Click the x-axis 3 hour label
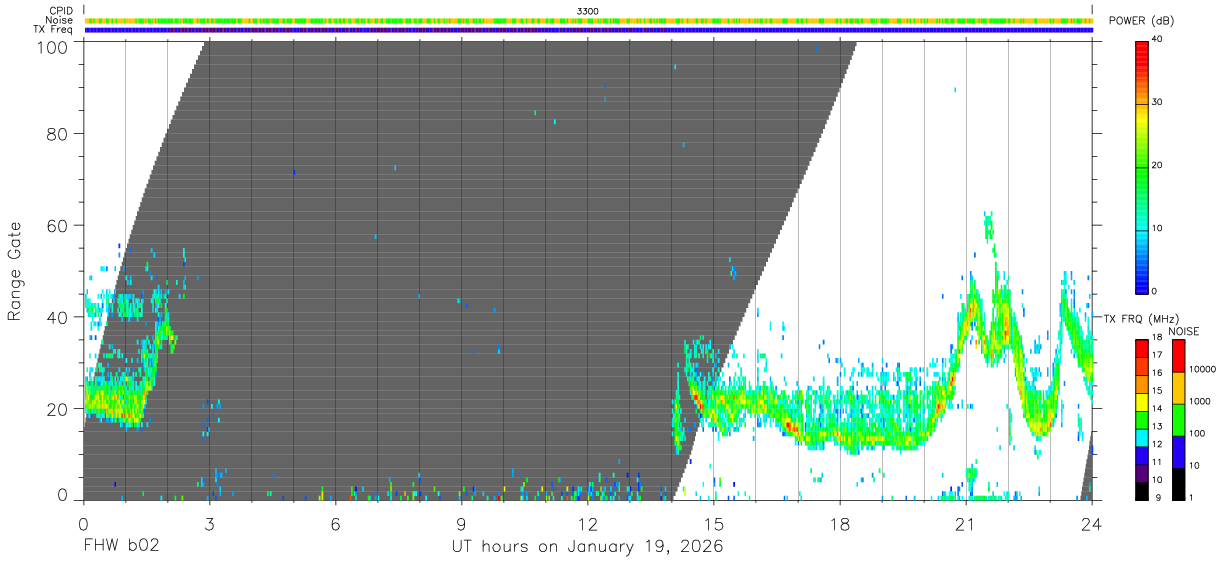This screenshot has height=567, width=1228. pos(209,524)
